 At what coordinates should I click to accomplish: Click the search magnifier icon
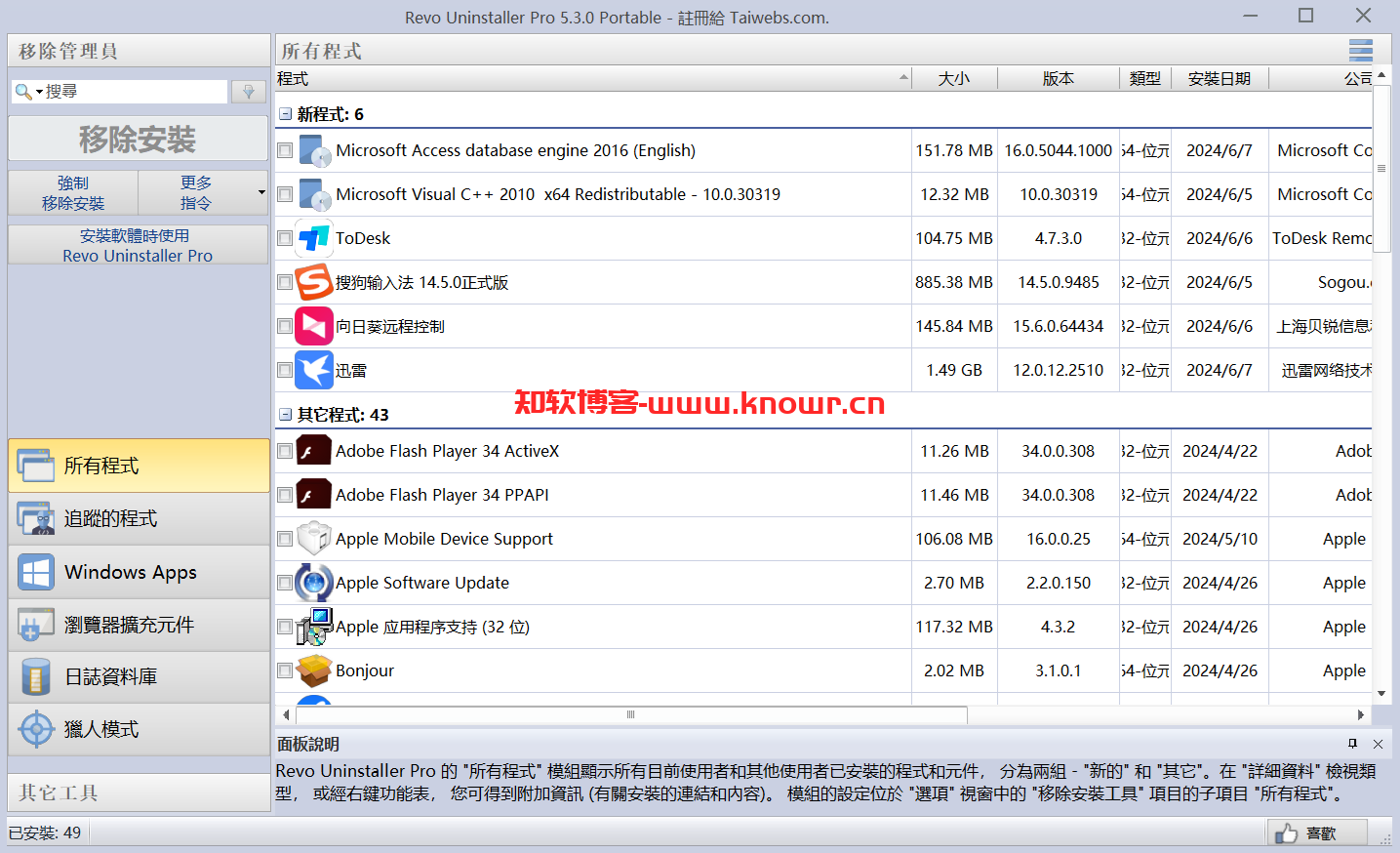(22, 92)
